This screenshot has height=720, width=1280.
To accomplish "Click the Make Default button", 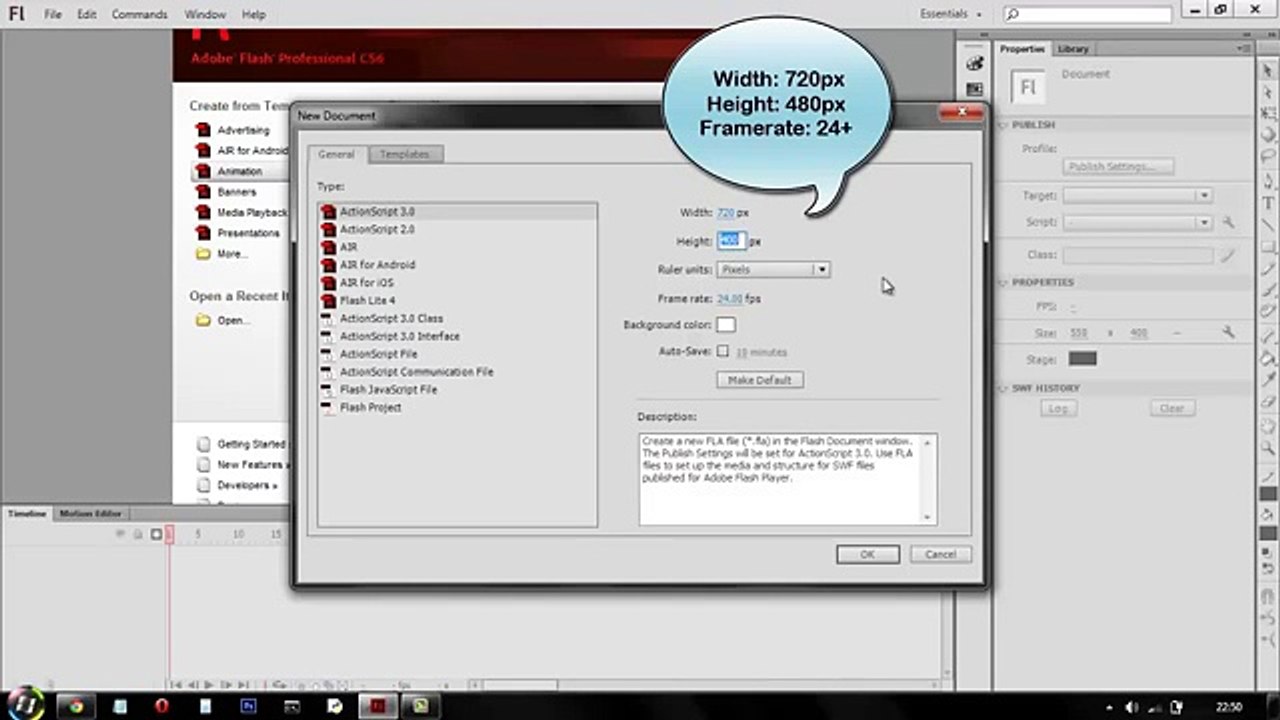I will coord(760,380).
